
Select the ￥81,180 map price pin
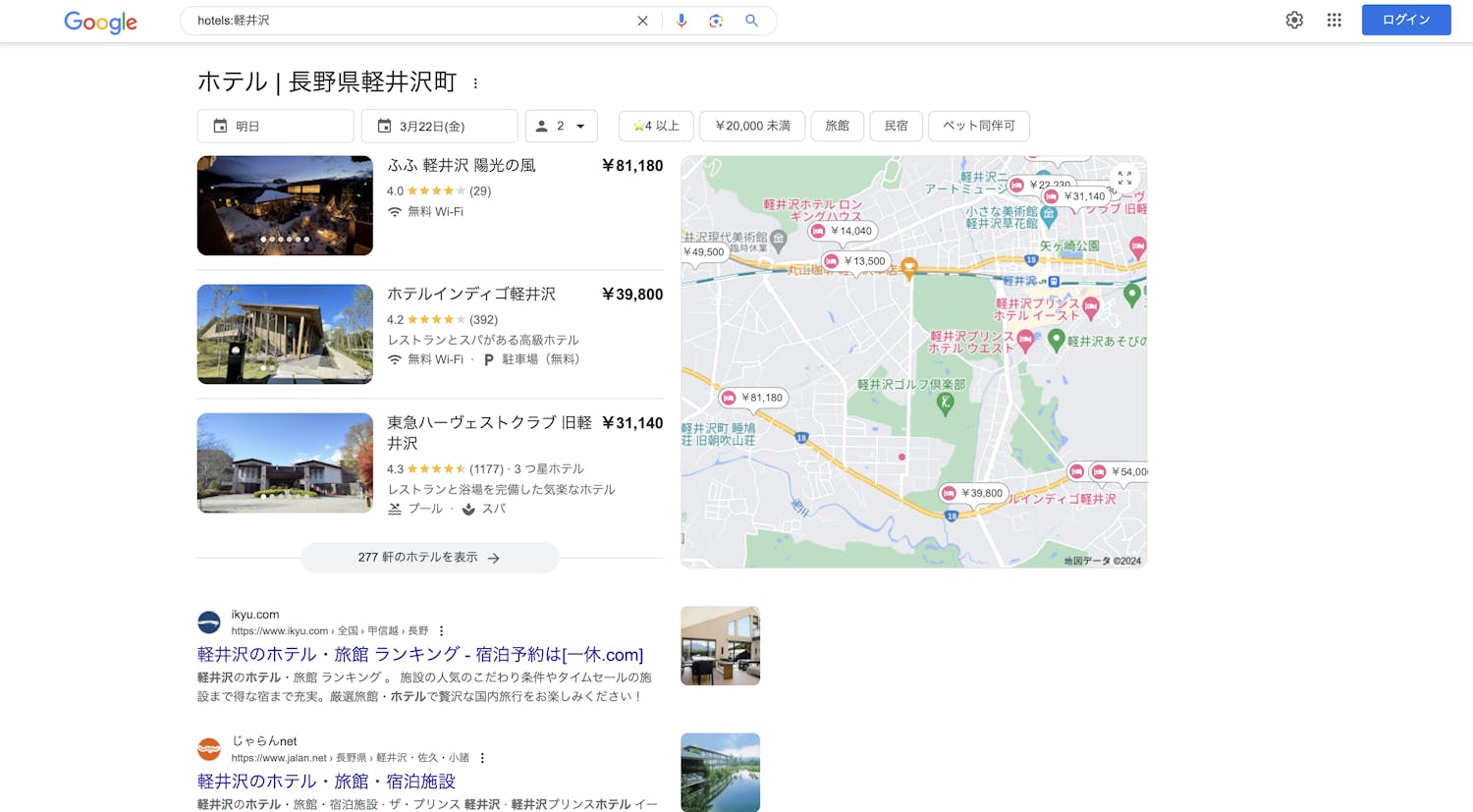tap(753, 398)
